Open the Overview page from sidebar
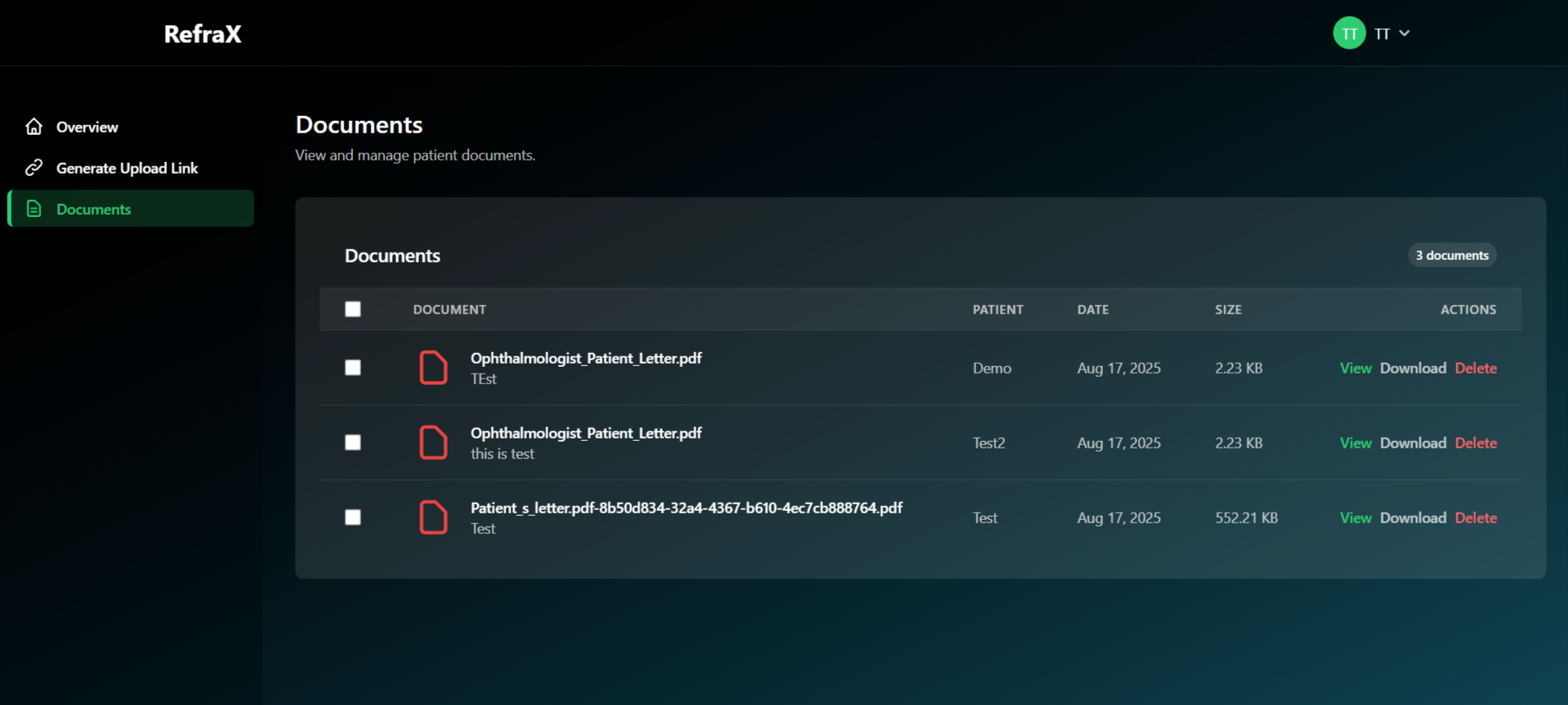The image size is (1568, 705). point(87,127)
